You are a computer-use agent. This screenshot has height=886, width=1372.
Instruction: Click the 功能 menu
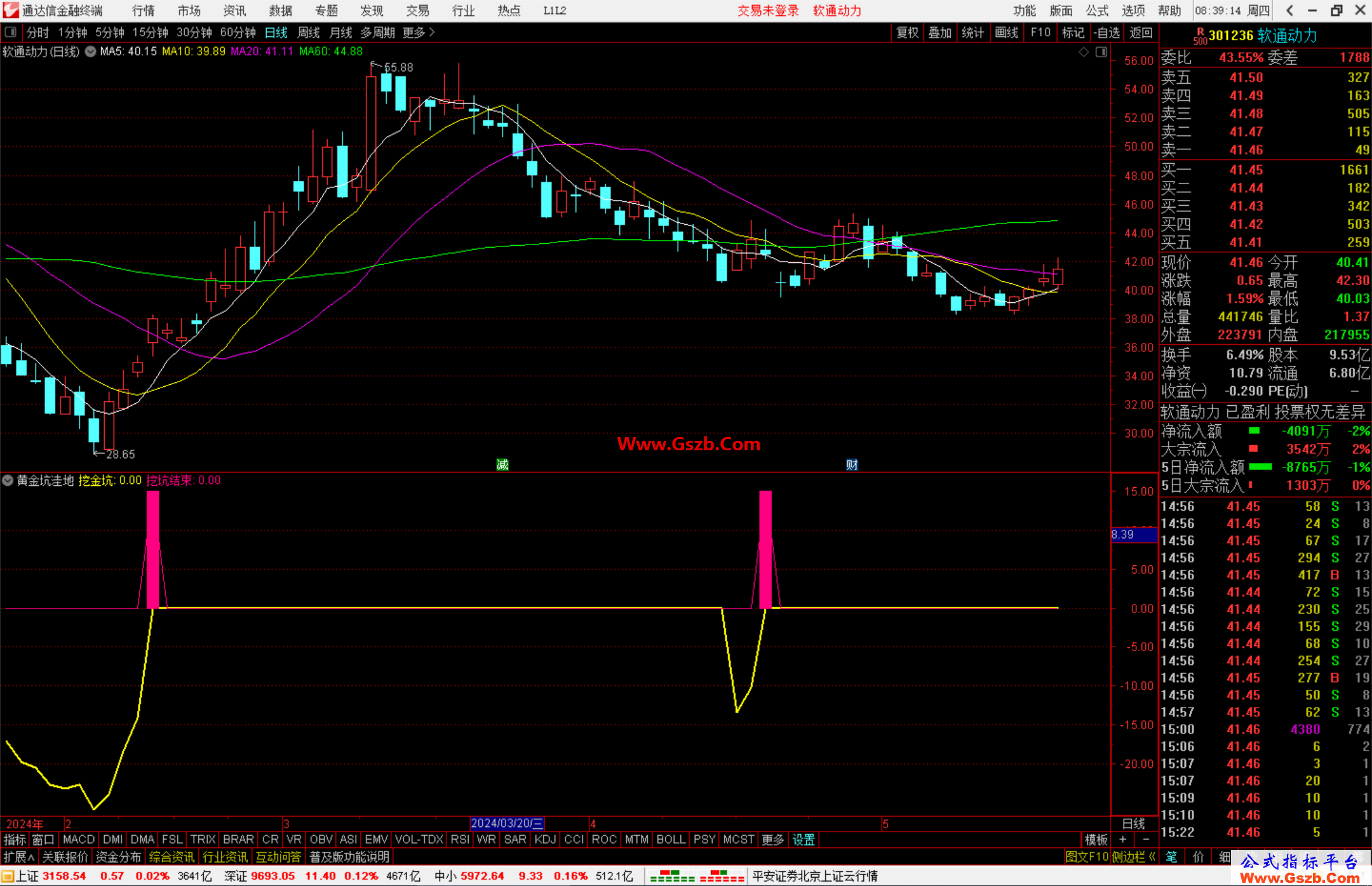pos(1025,11)
